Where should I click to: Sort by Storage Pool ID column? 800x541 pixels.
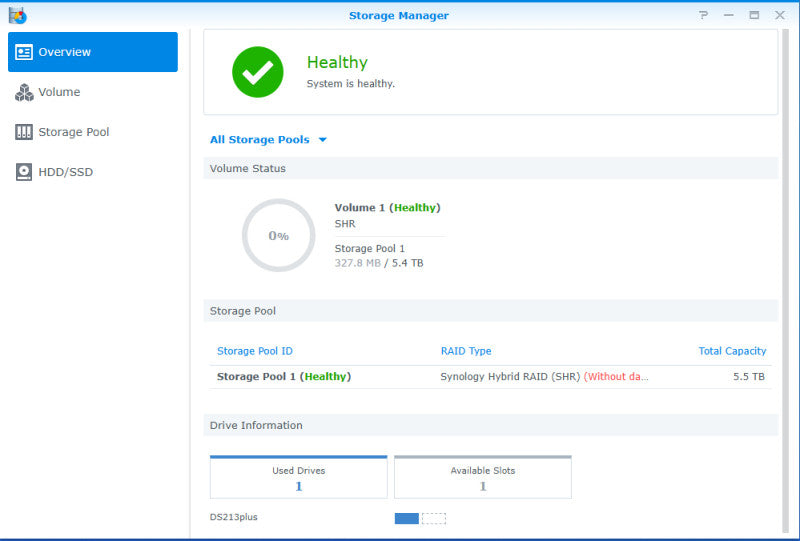point(255,351)
